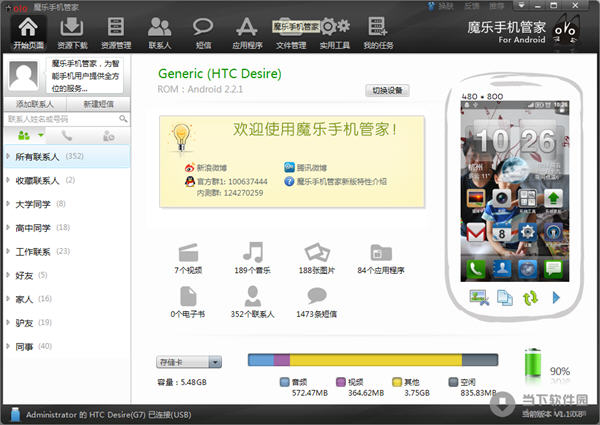Select the green contacts group tab icon

(x=24, y=135)
